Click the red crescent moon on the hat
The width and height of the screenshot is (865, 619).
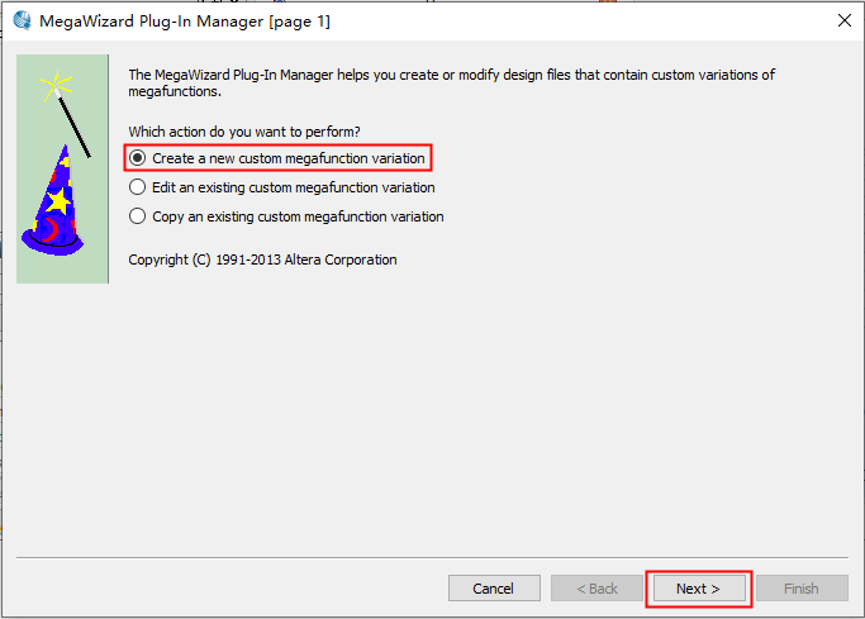[x=49, y=232]
